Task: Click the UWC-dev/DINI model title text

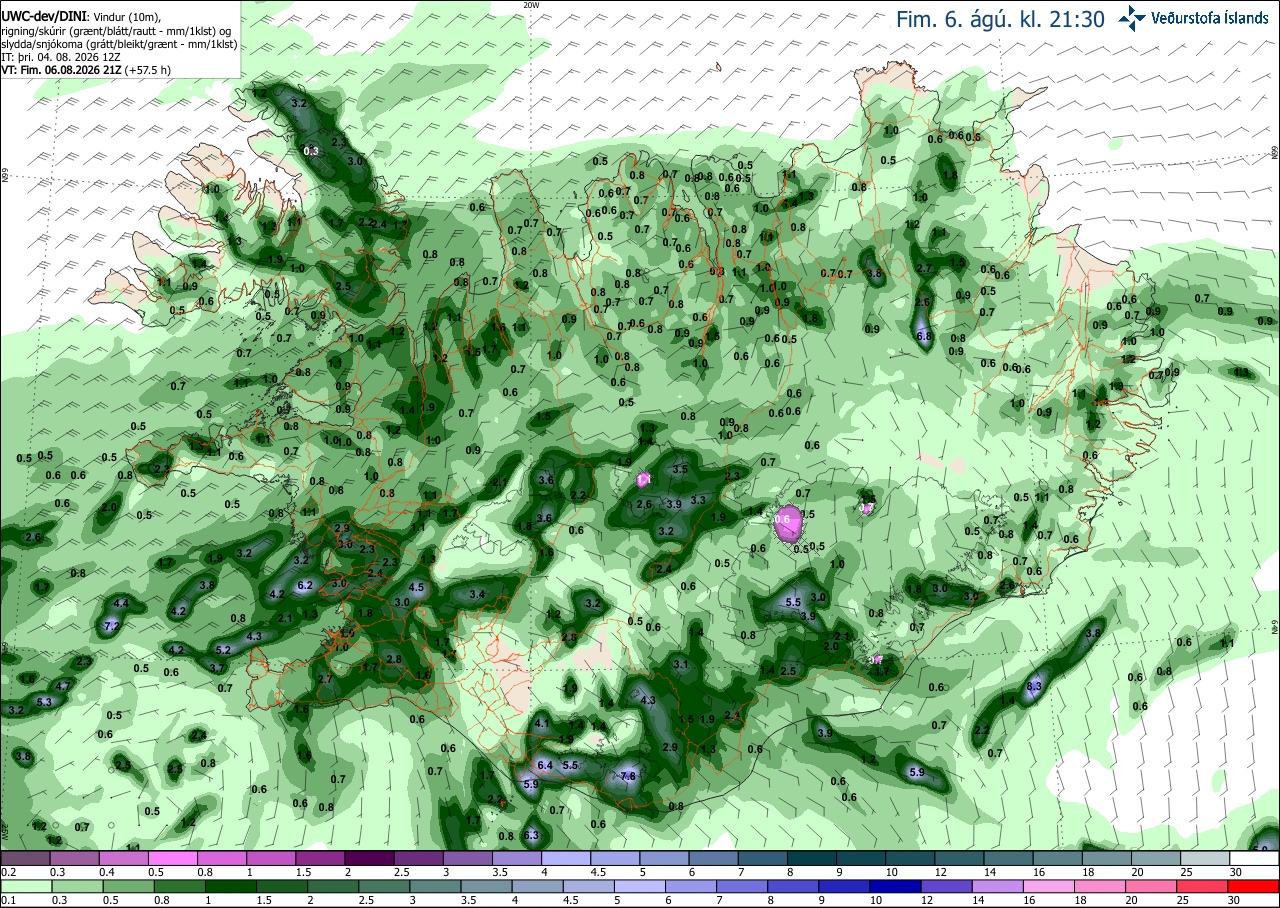Action: (44, 17)
